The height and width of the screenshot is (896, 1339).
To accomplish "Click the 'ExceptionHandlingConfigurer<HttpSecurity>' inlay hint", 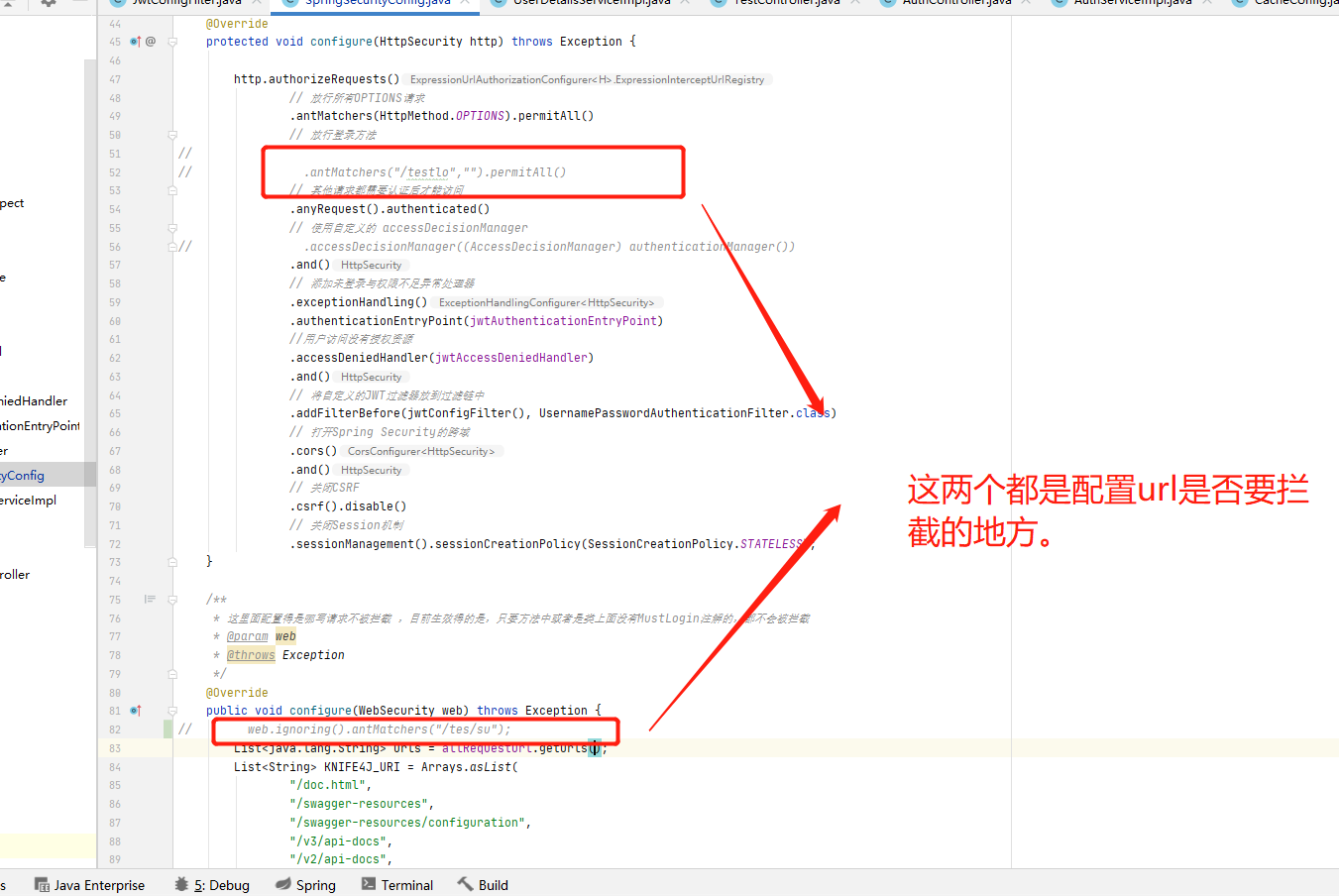I will click(x=547, y=302).
